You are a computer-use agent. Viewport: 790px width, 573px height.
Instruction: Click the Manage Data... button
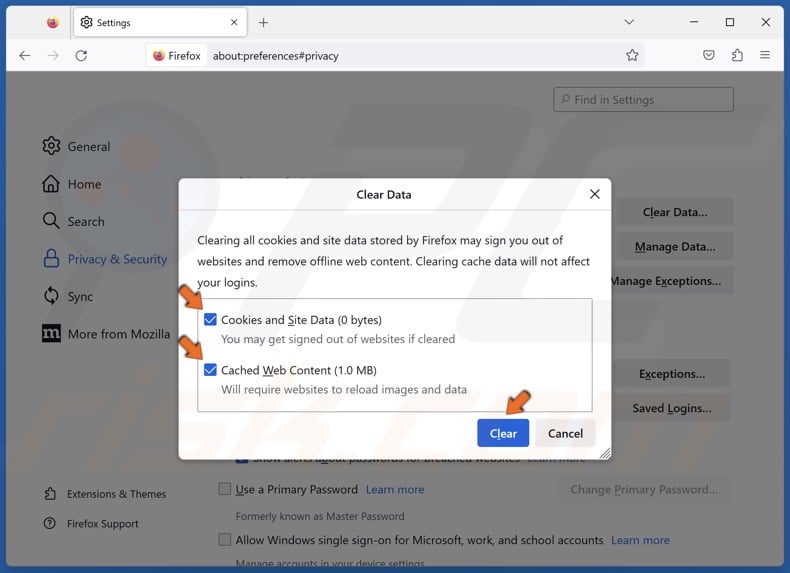click(675, 246)
